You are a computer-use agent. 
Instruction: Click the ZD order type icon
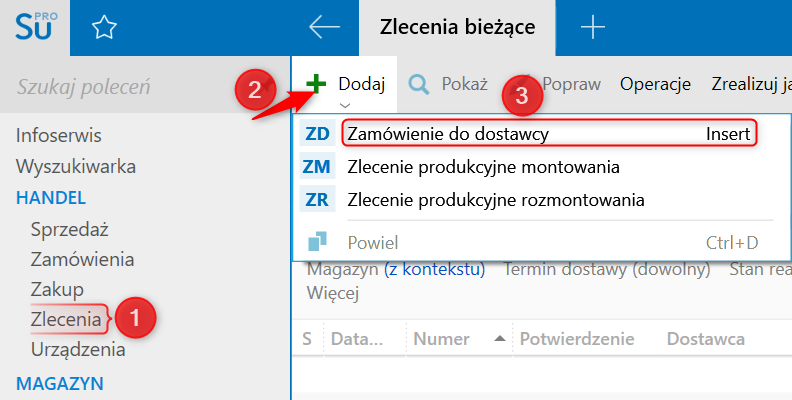[317, 134]
